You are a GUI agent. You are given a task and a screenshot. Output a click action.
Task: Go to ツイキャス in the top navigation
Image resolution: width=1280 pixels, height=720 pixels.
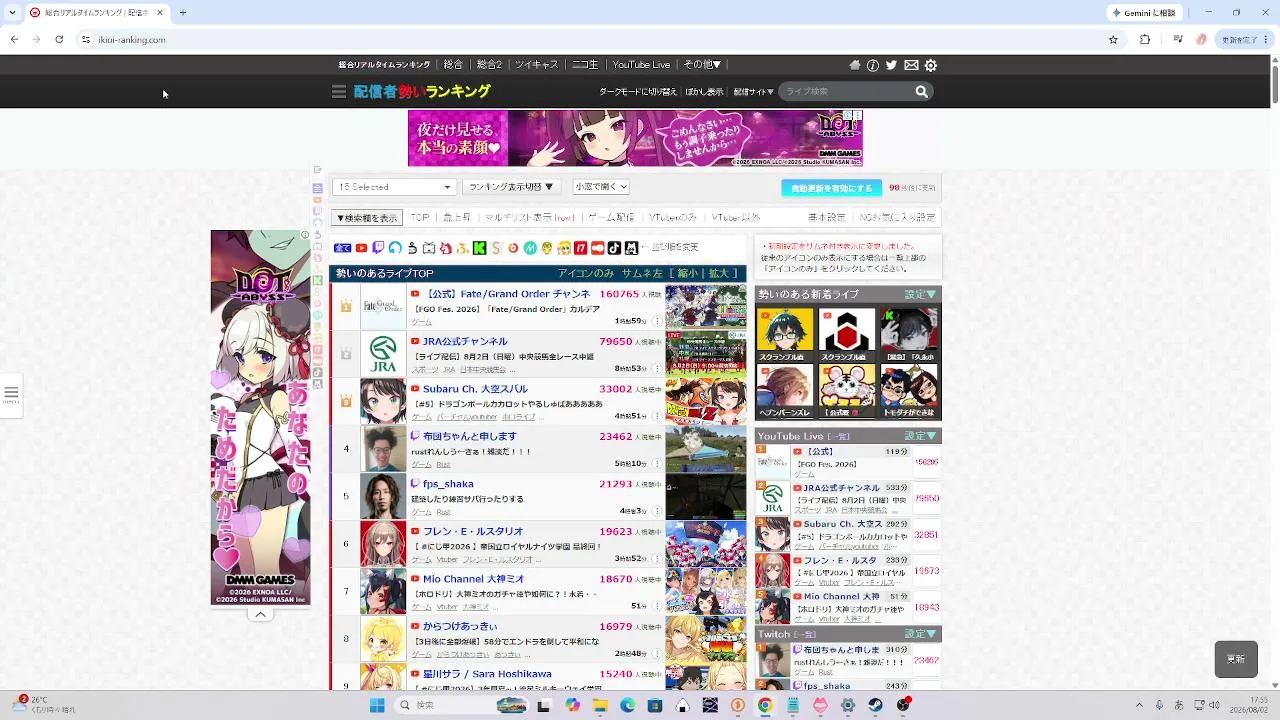pos(537,65)
